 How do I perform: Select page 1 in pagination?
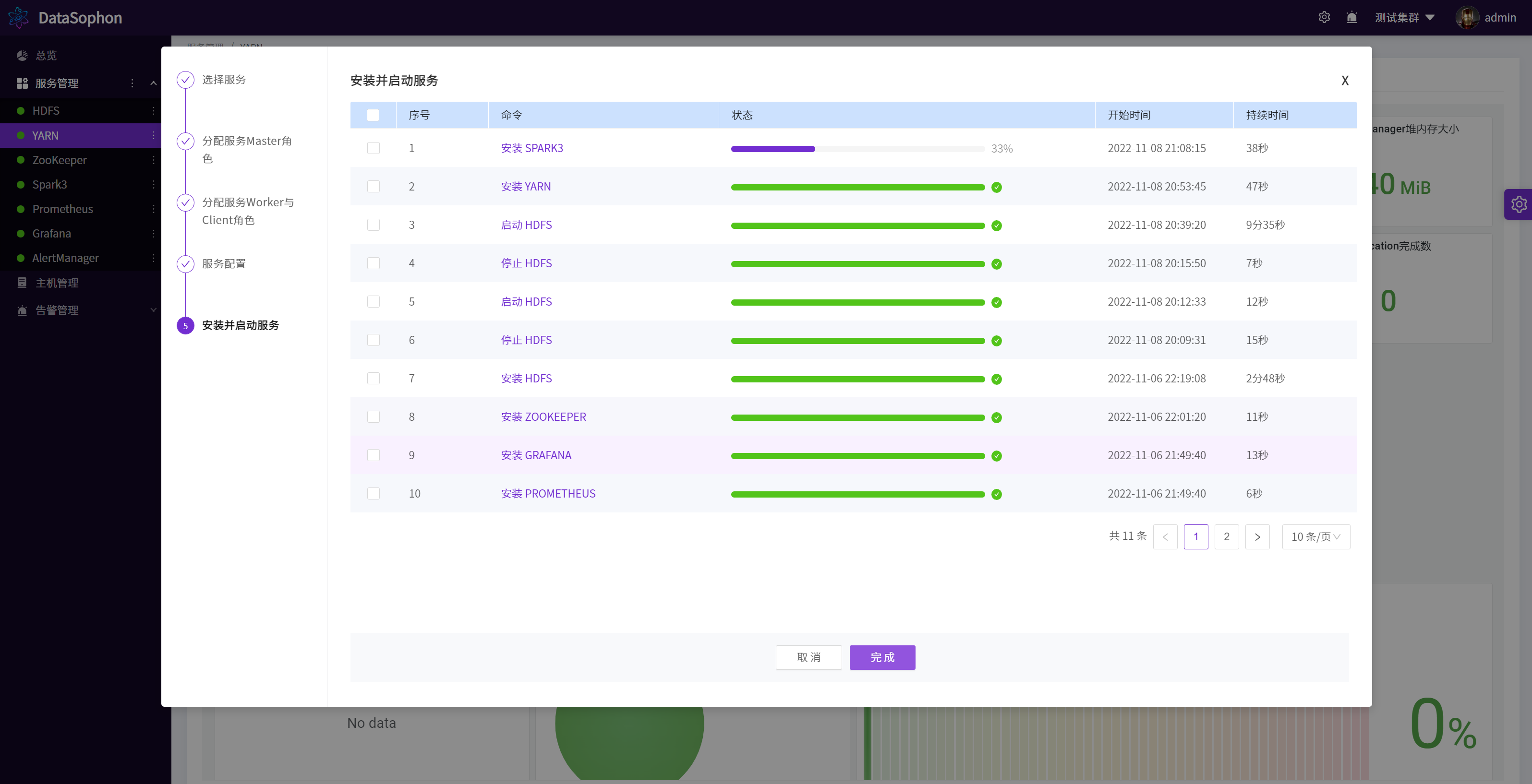pos(1195,537)
